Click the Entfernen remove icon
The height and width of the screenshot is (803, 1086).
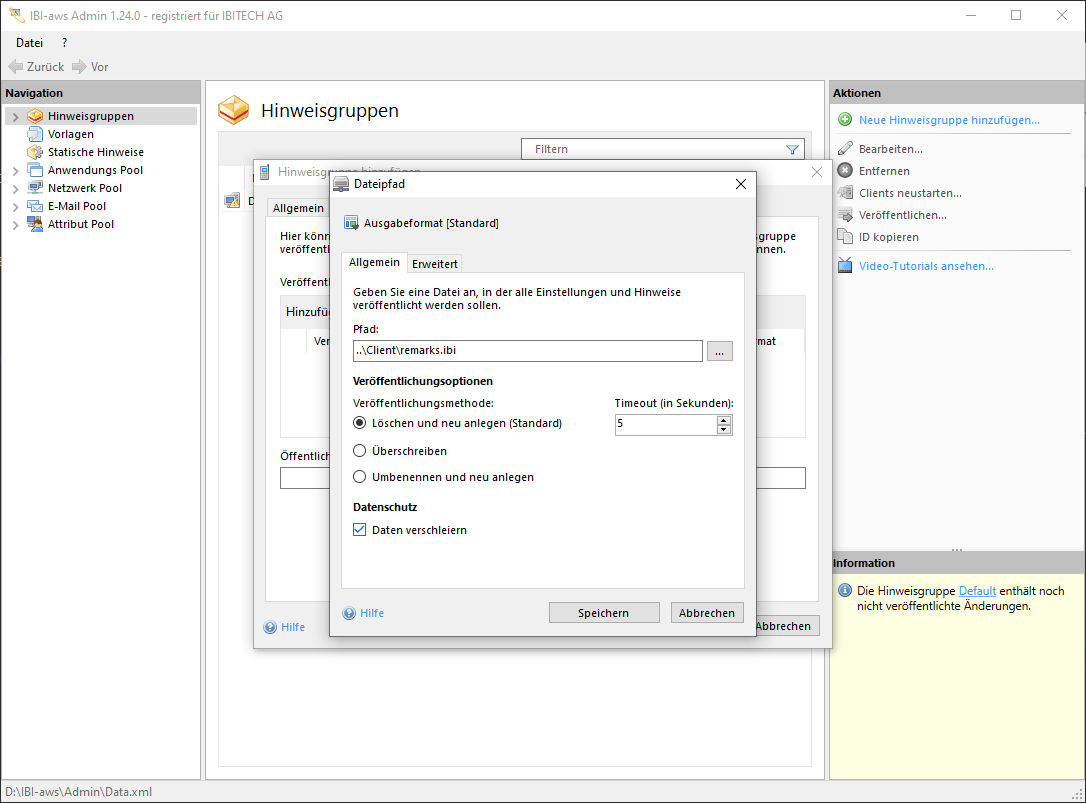coord(845,171)
